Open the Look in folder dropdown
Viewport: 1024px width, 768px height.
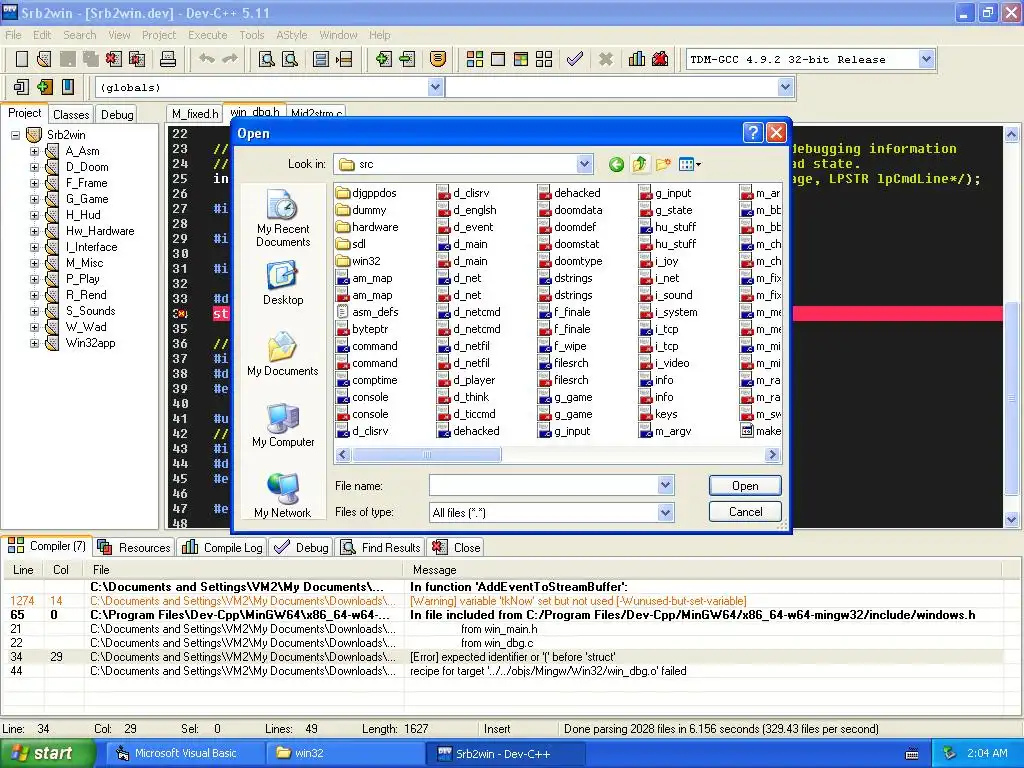click(x=584, y=165)
